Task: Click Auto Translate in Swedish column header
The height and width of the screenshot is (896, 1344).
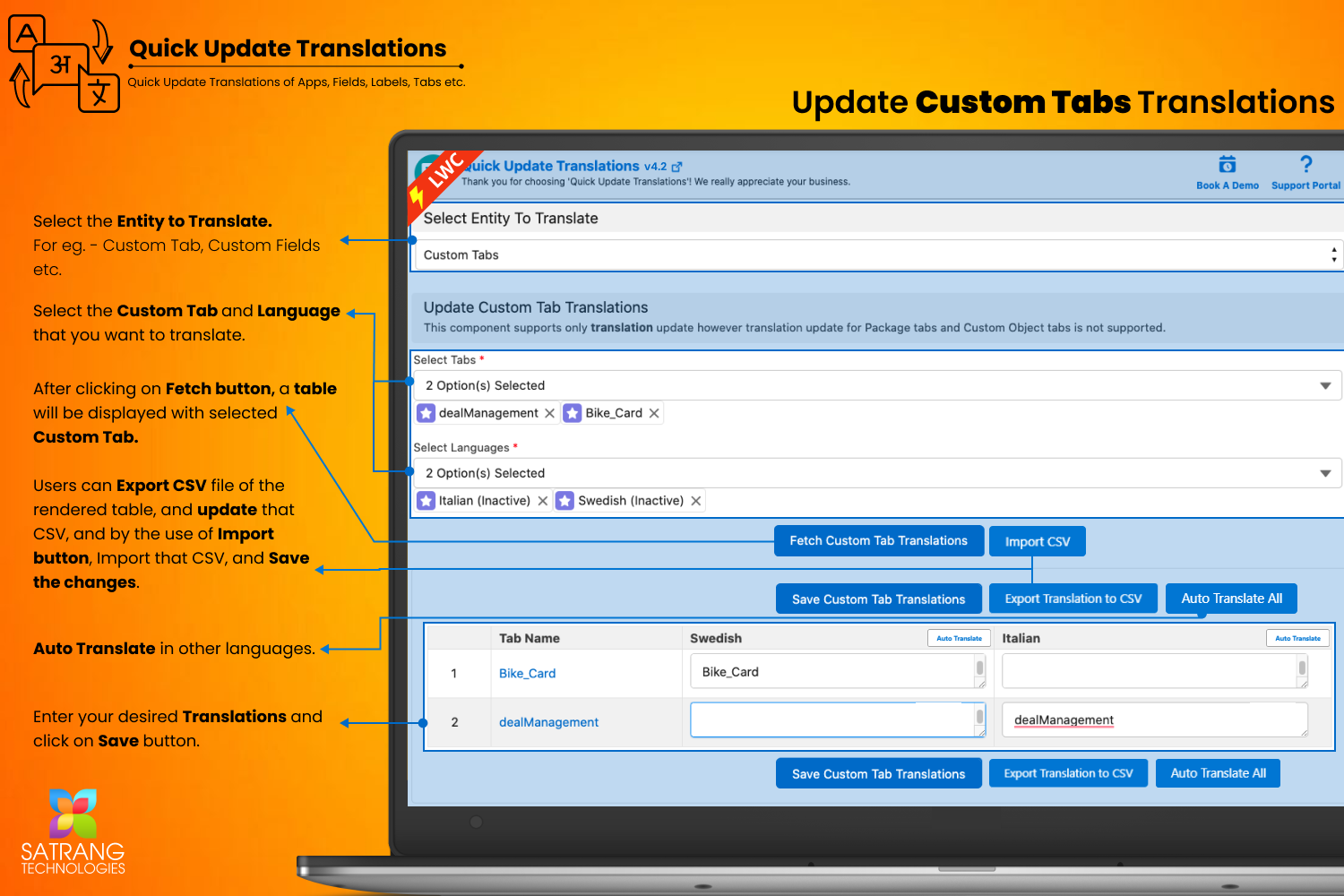Action: click(x=959, y=638)
